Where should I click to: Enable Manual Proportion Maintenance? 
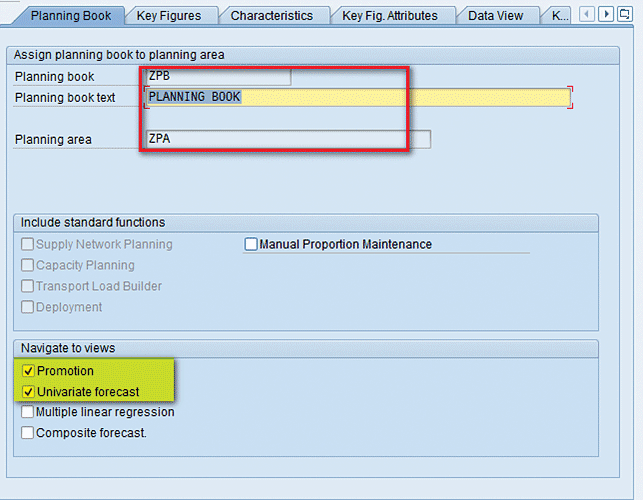point(251,244)
